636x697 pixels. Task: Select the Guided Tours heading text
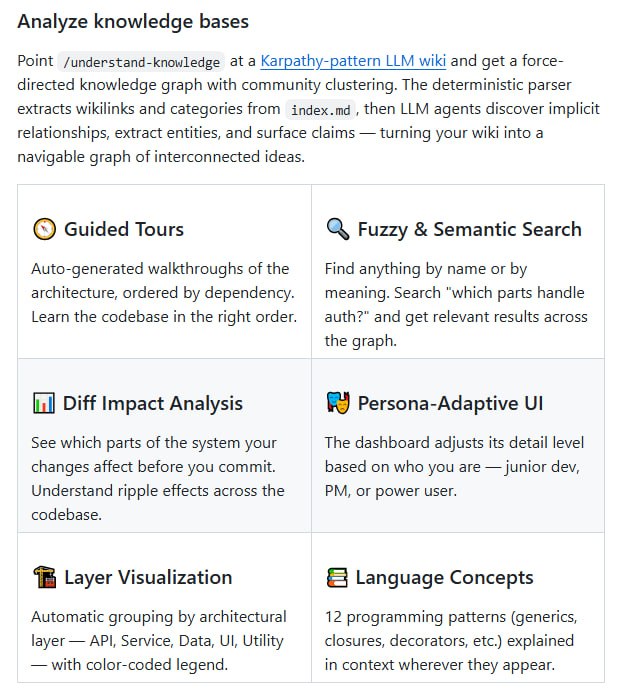[124, 229]
